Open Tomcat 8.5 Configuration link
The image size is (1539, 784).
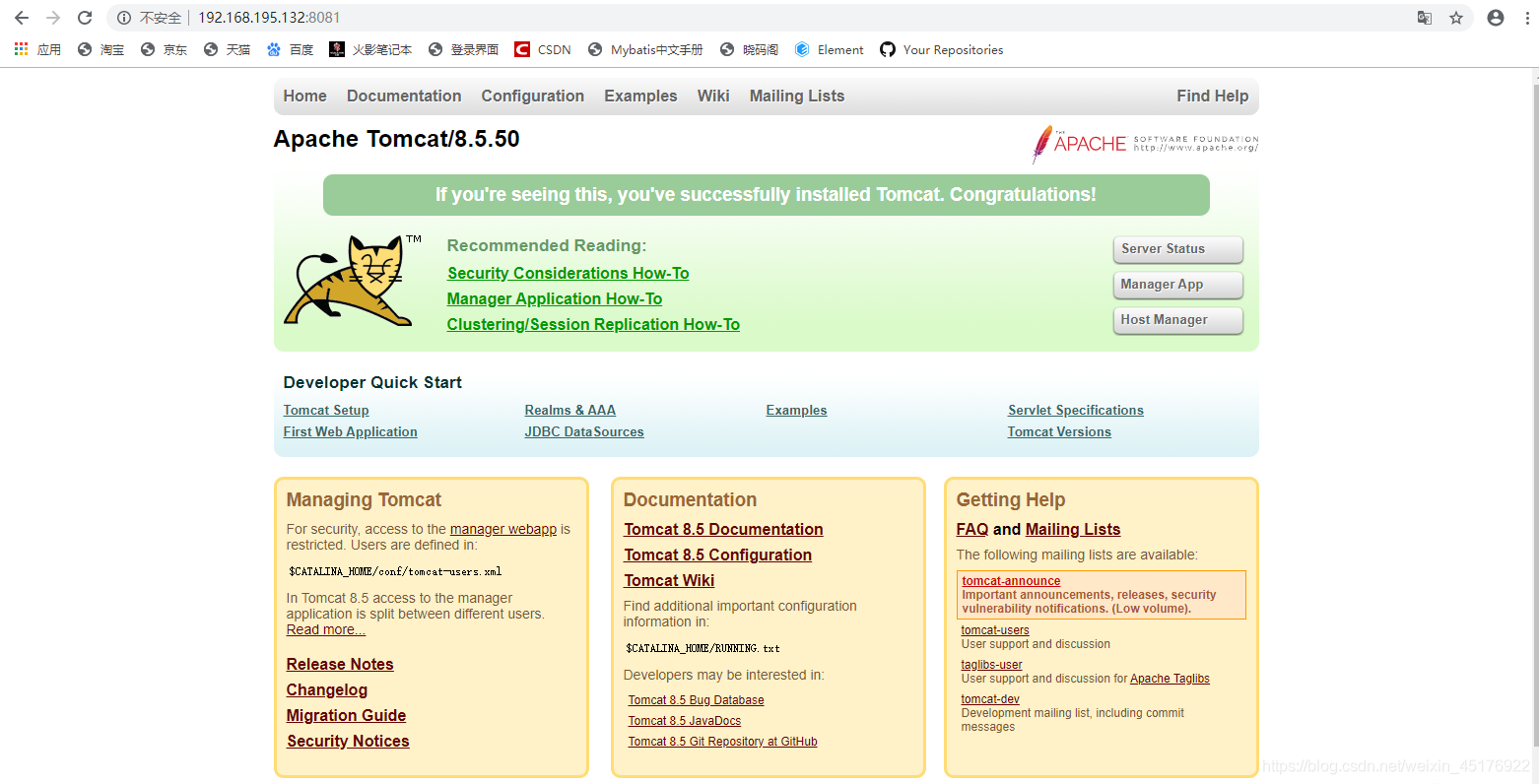[718, 555]
